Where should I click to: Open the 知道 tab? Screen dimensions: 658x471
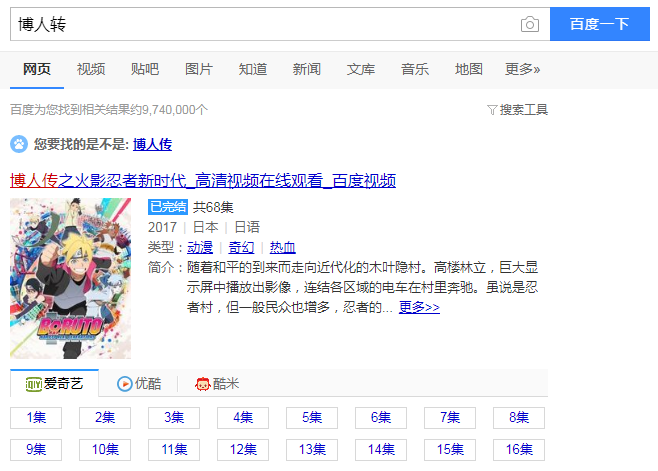(253, 69)
